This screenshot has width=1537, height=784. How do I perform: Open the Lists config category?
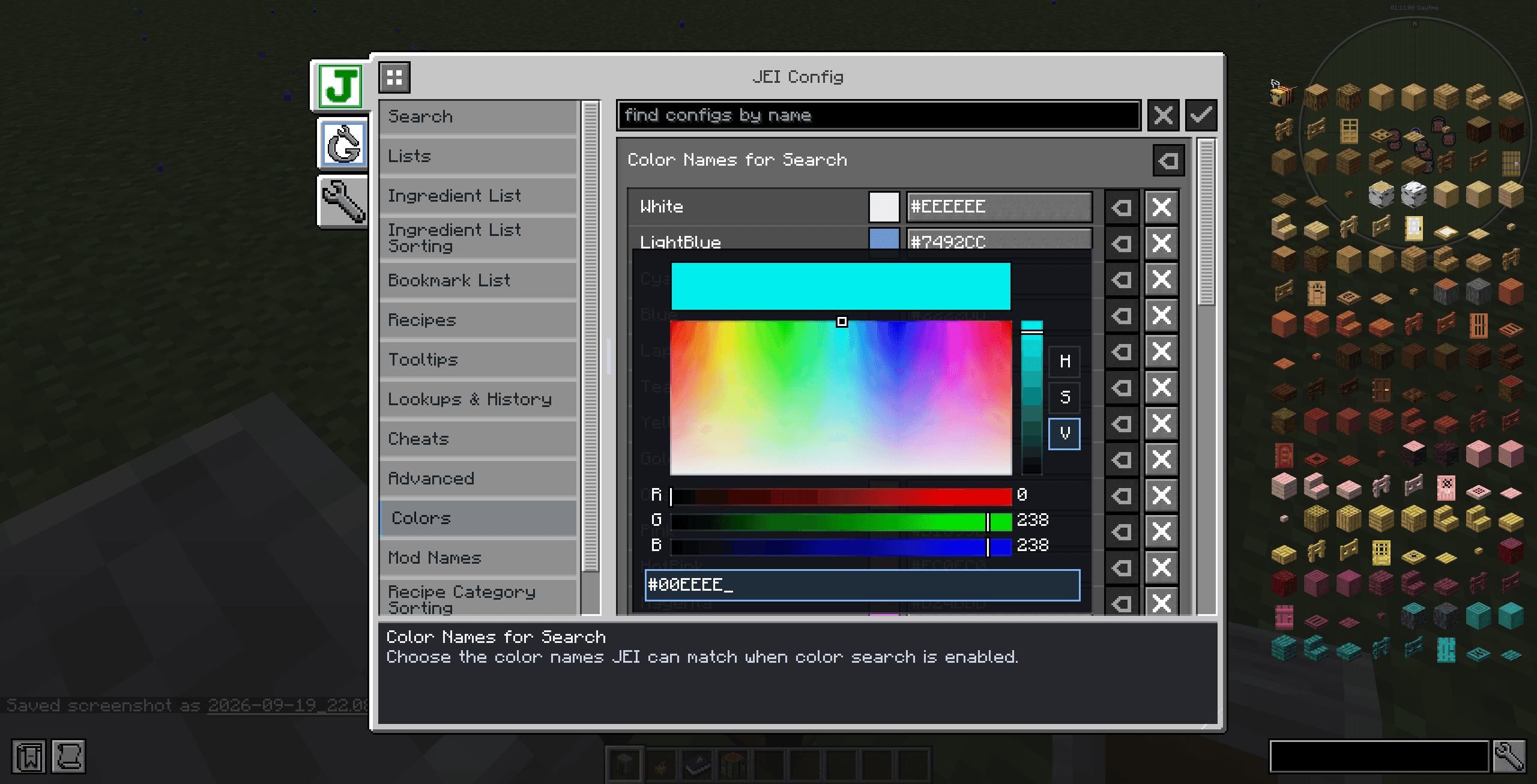pos(479,157)
